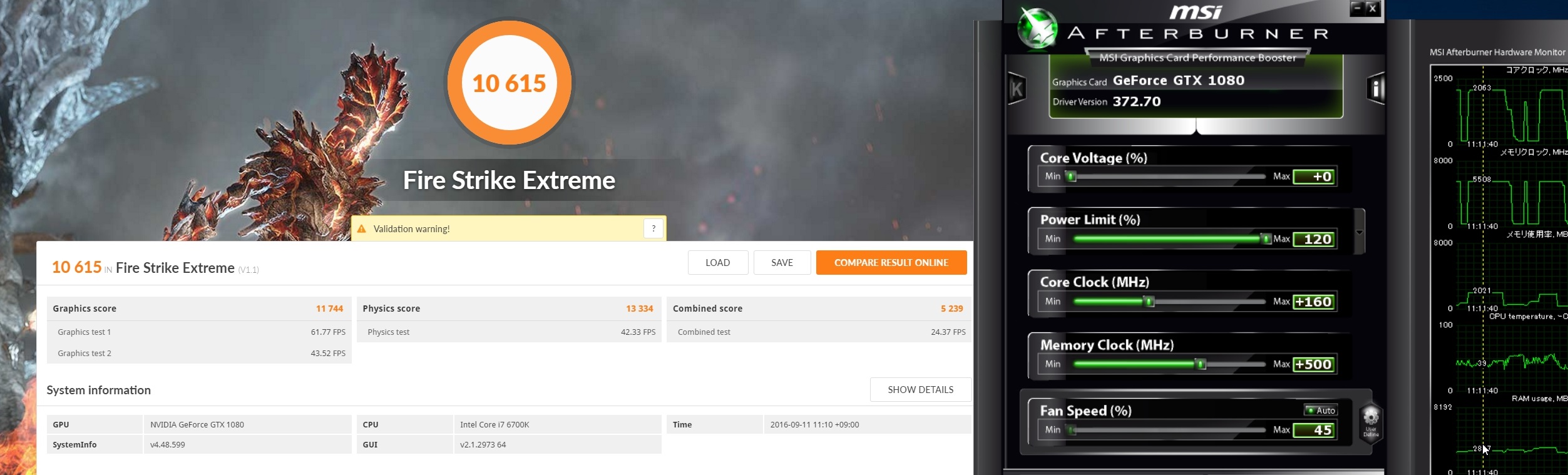Image resolution: width=1568 pixels, height=475 pixels.
Task: Click the Memory Clock slider handle
Action: (x=1201, y=364)
